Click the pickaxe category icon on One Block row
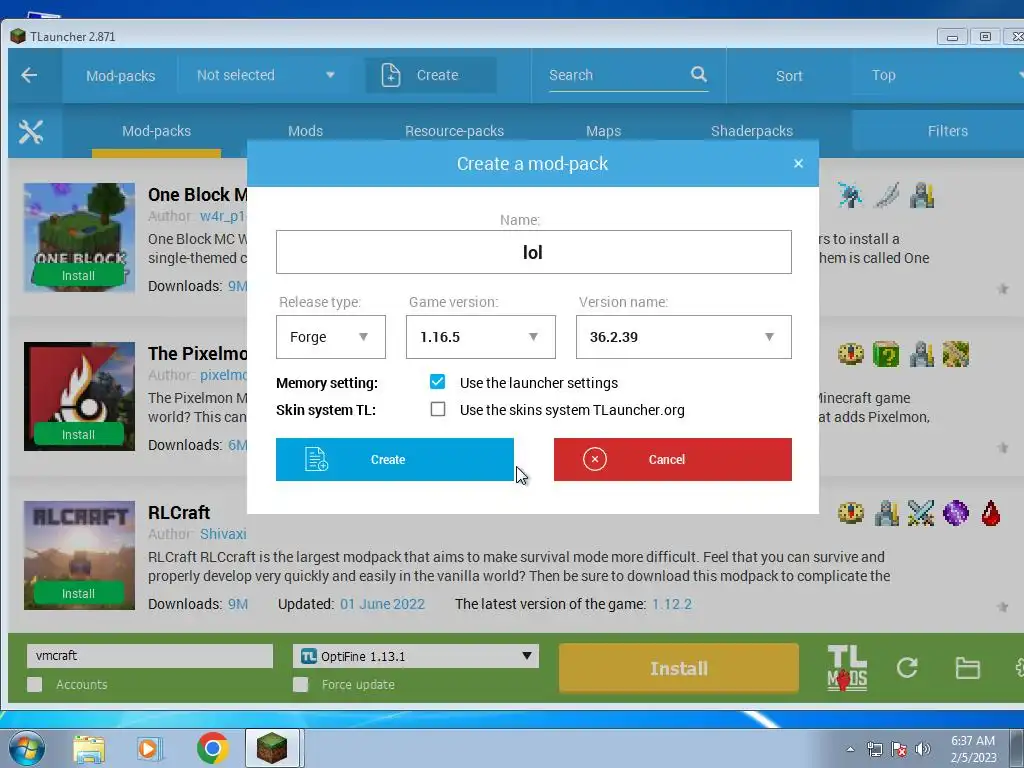 coord(850,195)
